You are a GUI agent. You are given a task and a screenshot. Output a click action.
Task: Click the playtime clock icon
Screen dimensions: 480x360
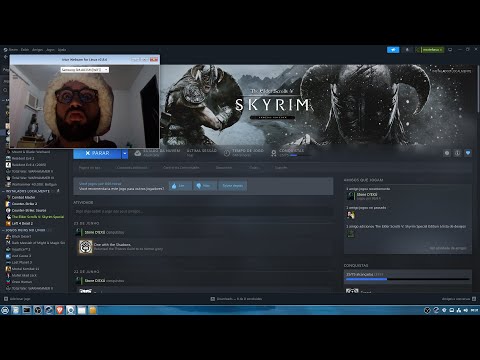pos(227,153)
